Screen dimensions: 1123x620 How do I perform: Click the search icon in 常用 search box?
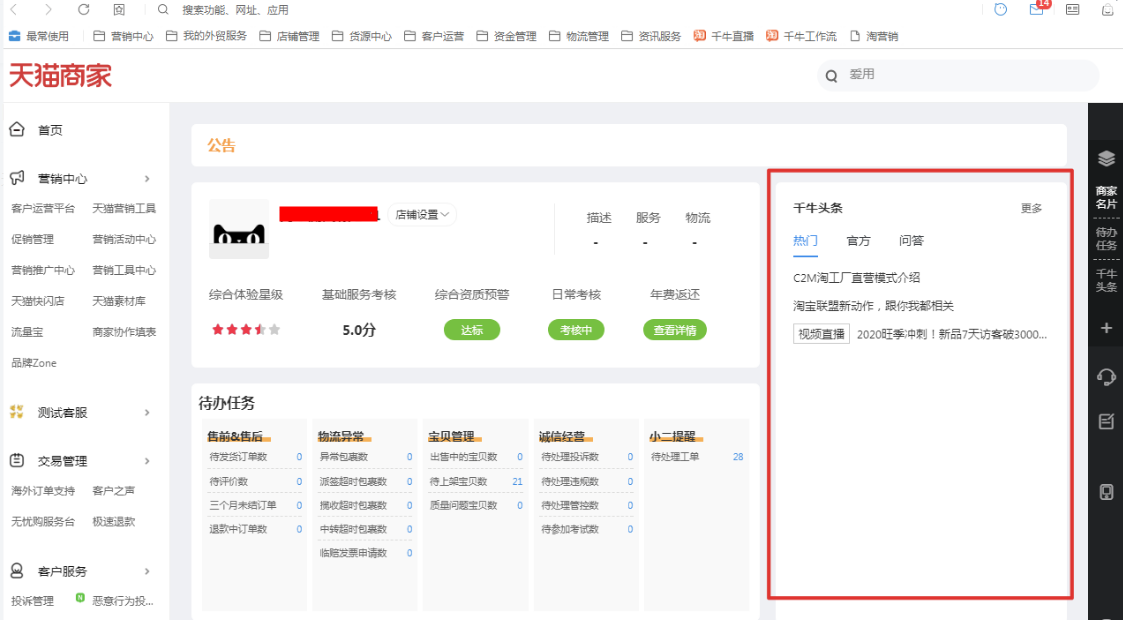(x=832, y=75)
